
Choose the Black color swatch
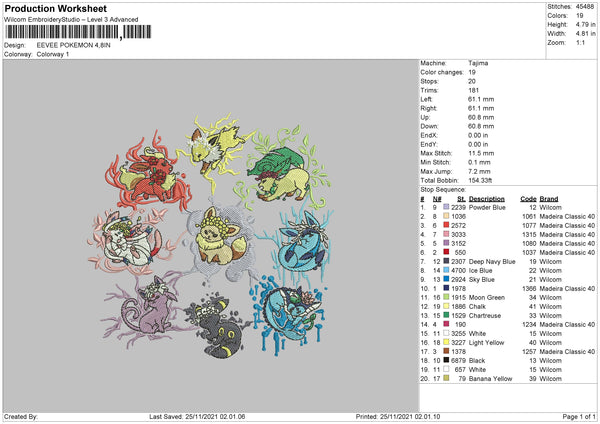446,360
